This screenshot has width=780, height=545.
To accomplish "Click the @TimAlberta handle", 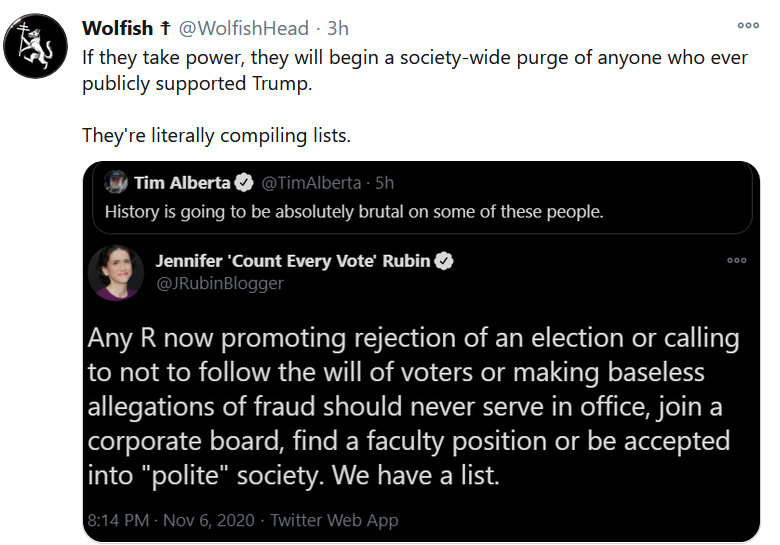I will pyautogui.click(x=311, y=183).
